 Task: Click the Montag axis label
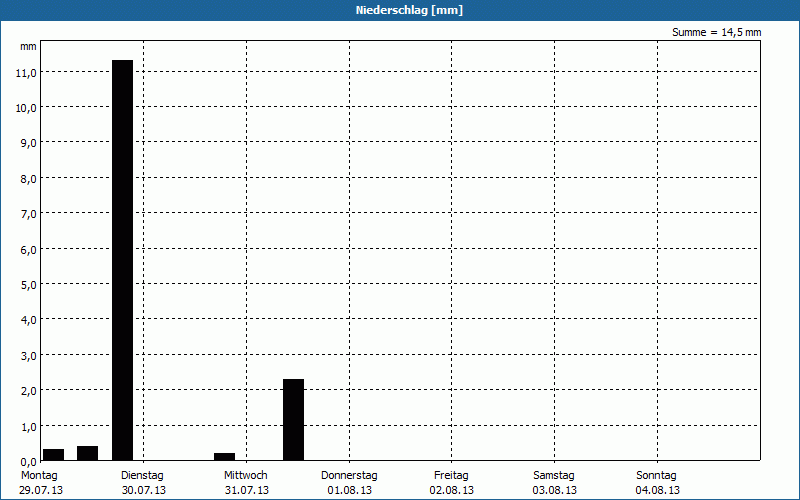point(39,475)
